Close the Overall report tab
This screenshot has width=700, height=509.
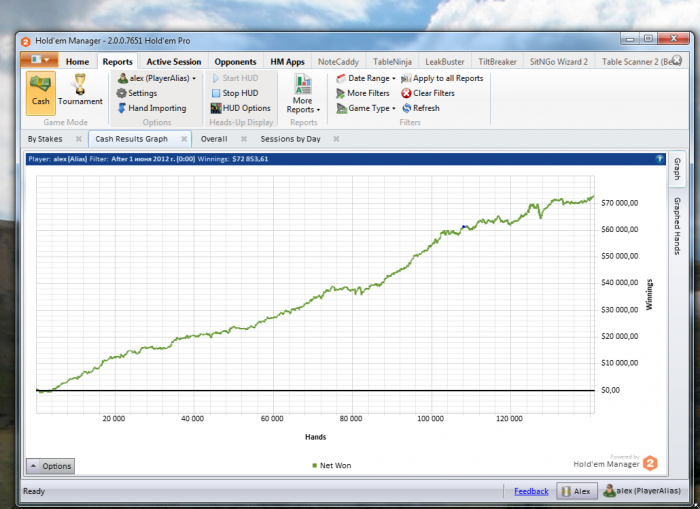click(x=244, y=139)
